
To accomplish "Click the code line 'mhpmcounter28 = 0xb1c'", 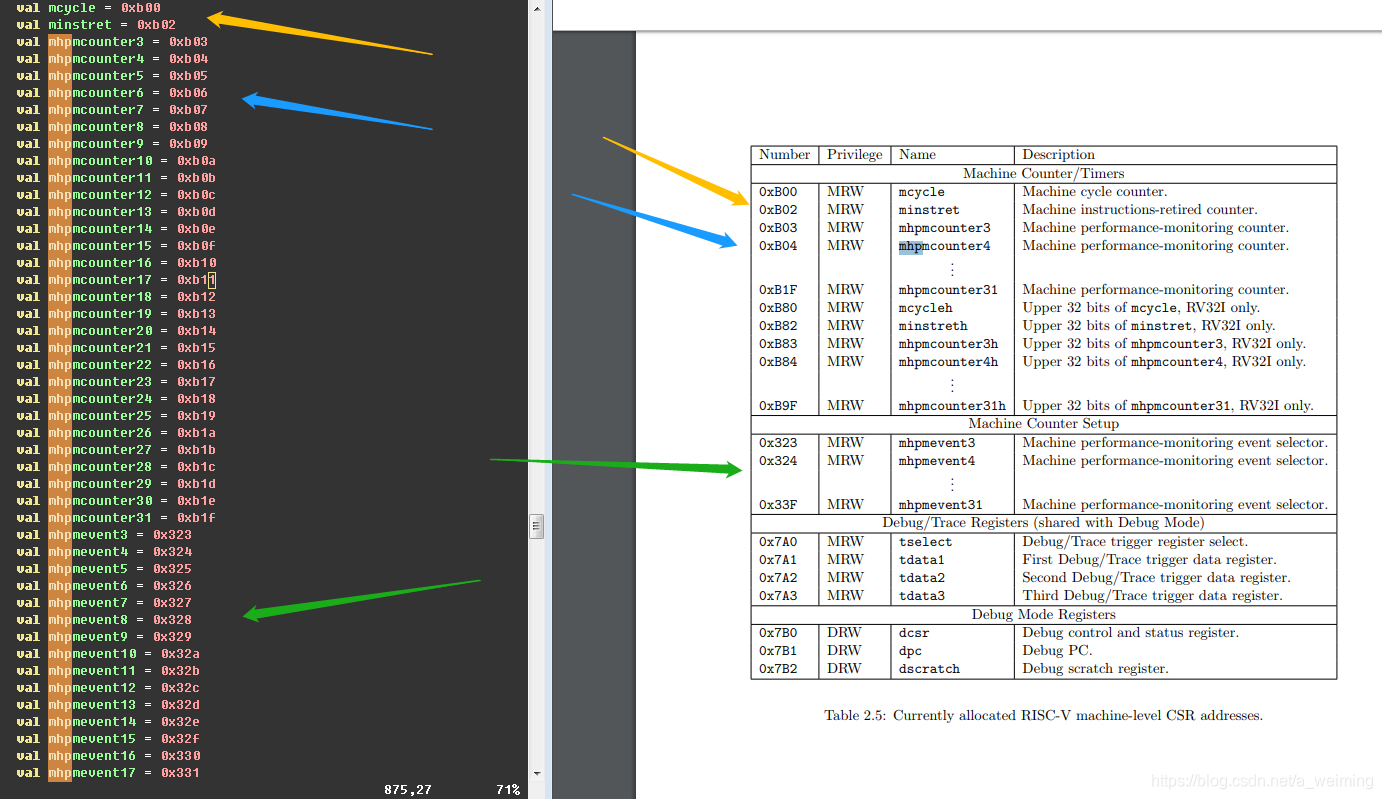I will [x=132, y=467].
